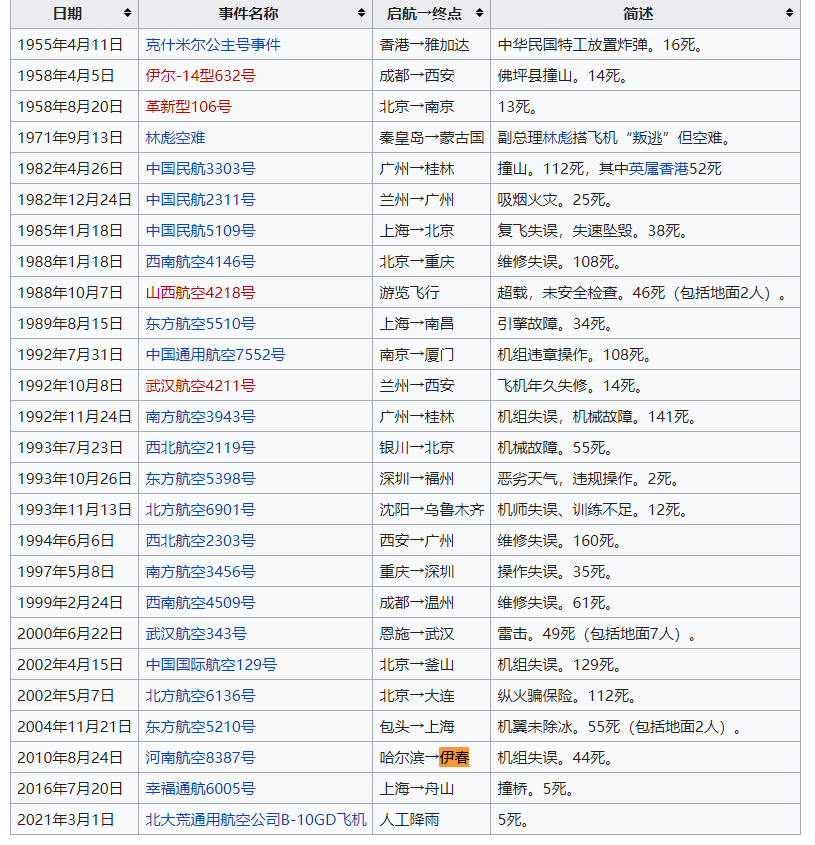
Task: Open the red link 革新型106号
Action: [x=189, y=107]
